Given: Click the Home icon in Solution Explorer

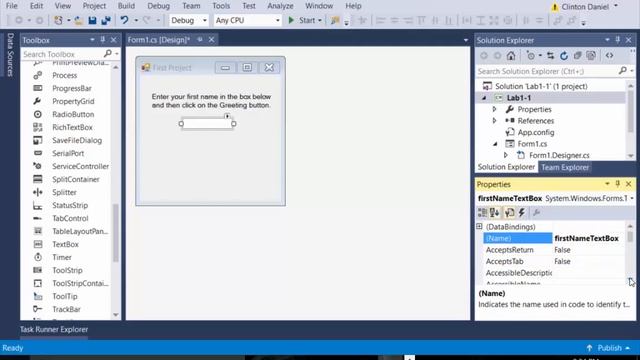Looking at the screenshot, I should [x=511, y=56].
